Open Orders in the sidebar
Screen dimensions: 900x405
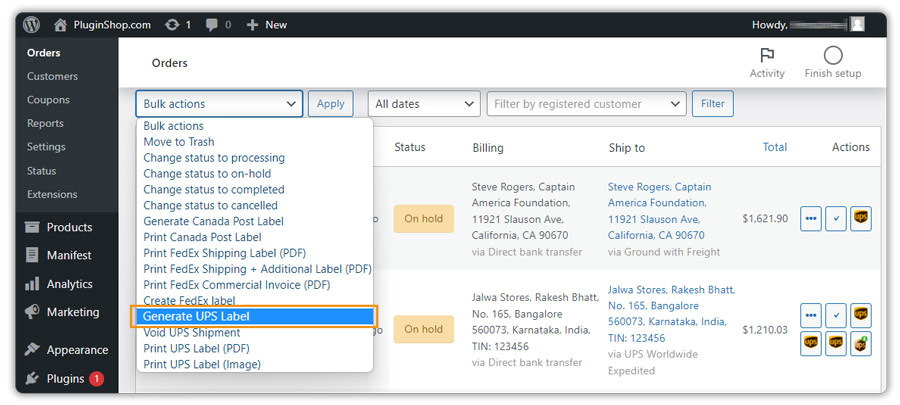click(44, 53)
